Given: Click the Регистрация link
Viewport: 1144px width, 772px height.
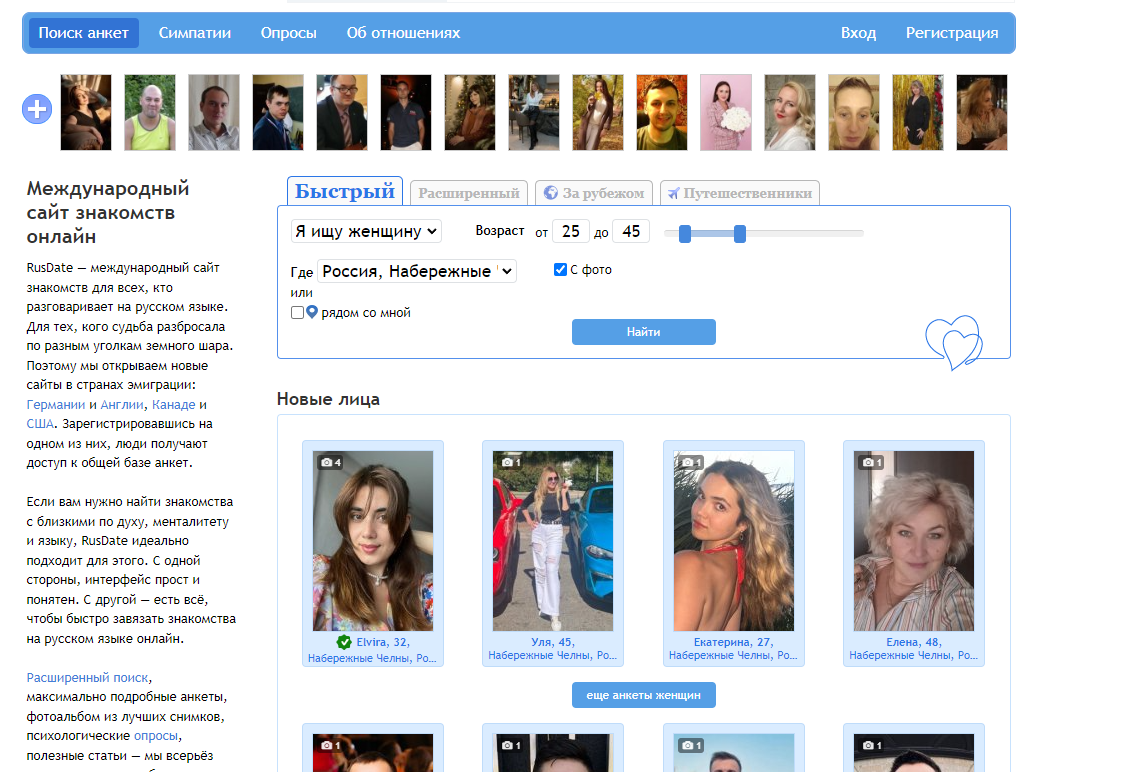Looking at the screenshot, I should coord(952,33).
